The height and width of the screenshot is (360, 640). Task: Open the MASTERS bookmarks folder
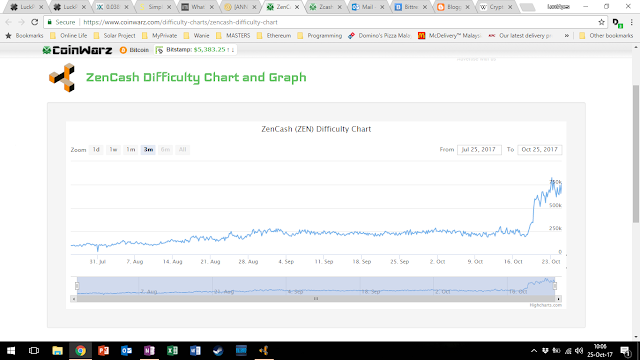click(233, 36)
